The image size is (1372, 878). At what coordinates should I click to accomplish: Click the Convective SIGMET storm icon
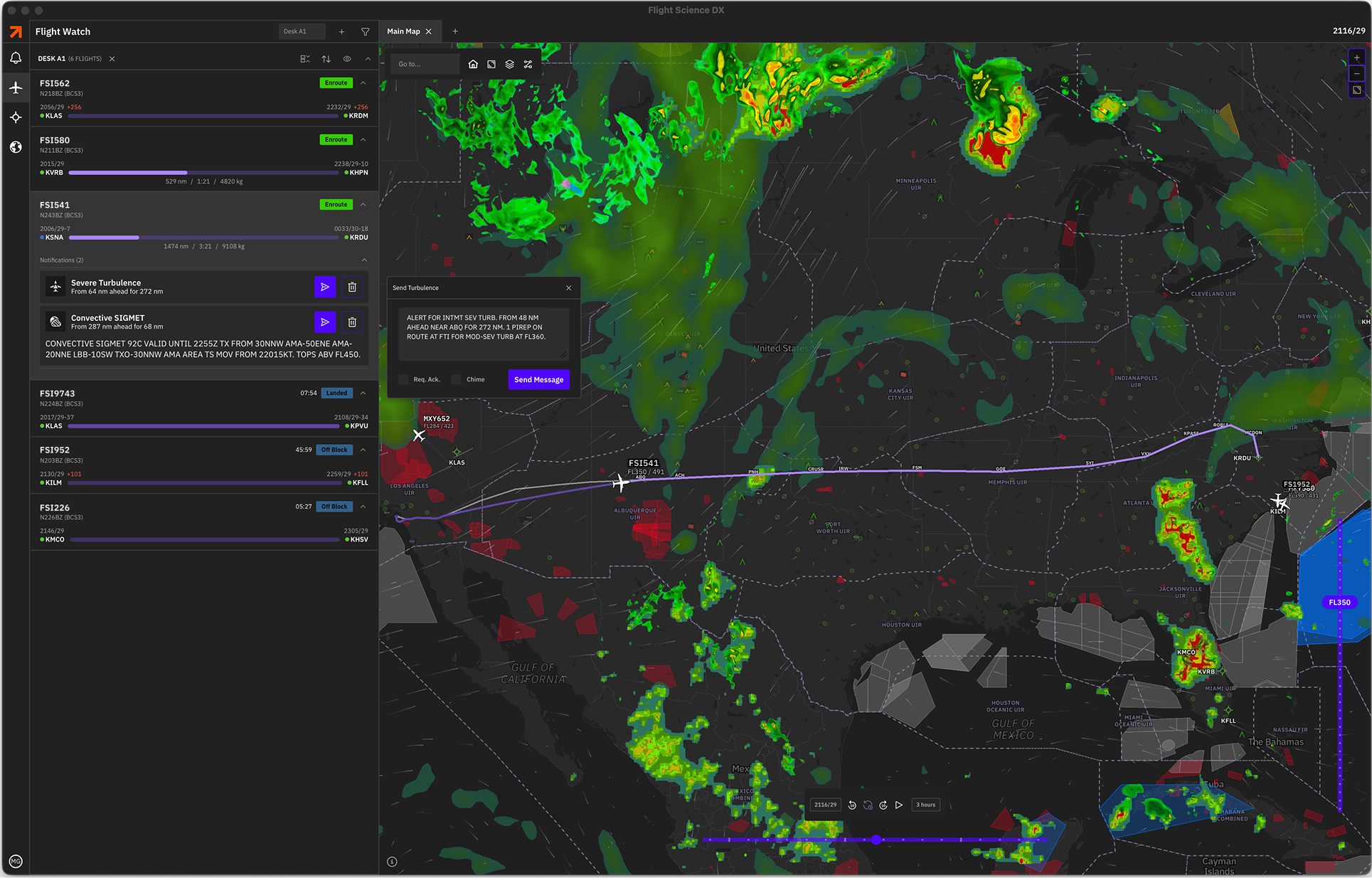(55, 322)
